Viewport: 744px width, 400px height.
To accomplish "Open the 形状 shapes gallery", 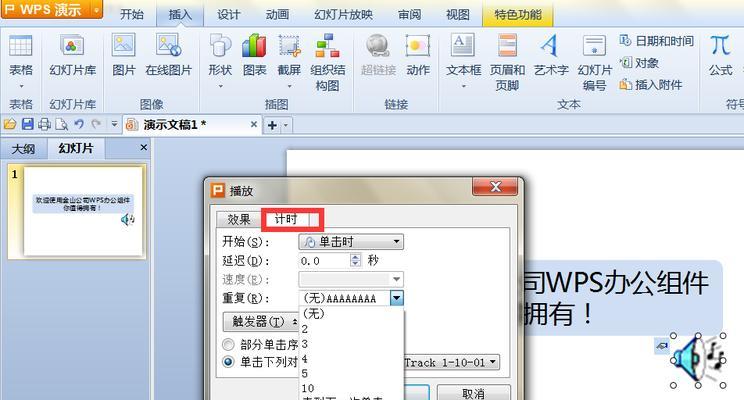I will (x=220, y=46).
